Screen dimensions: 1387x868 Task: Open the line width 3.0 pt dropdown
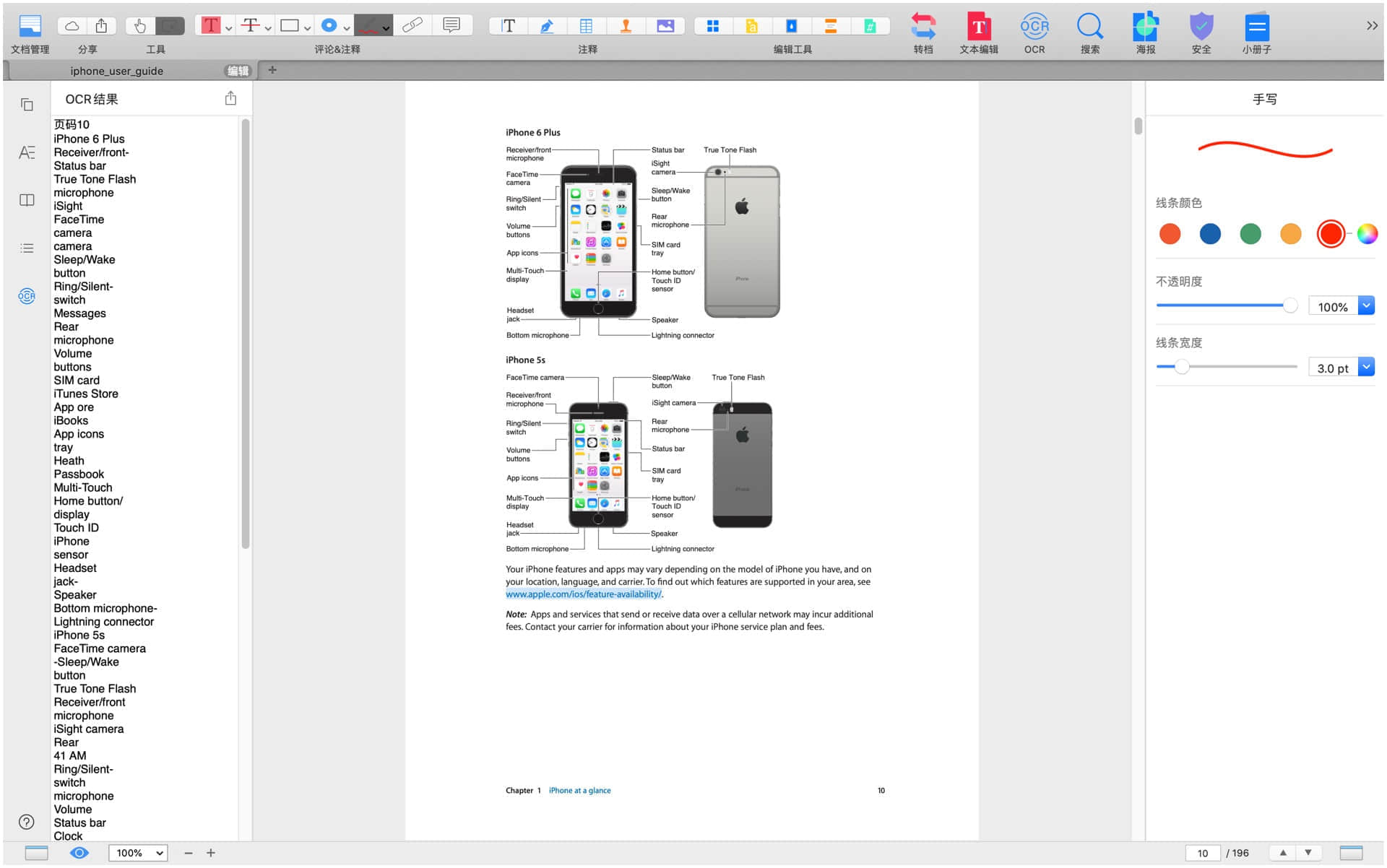1366,367
